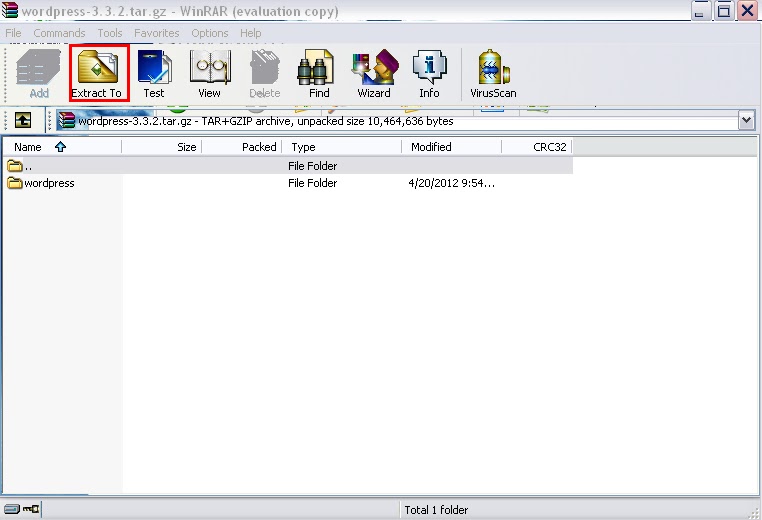Screen dimensions: 762x520
Task: Click the WinRAR title bar icon
Action: 10,10
